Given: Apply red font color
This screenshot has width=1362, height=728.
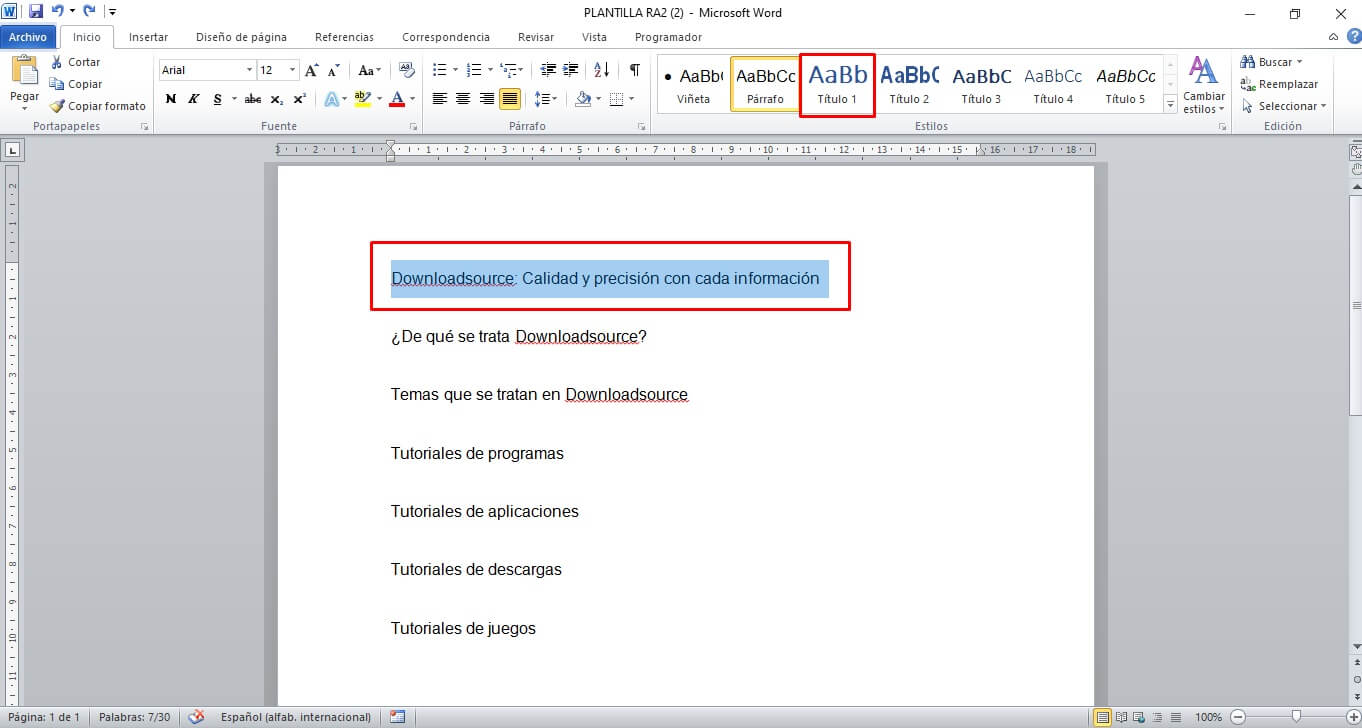Looking at the screenshot, I should pos(397,99).
